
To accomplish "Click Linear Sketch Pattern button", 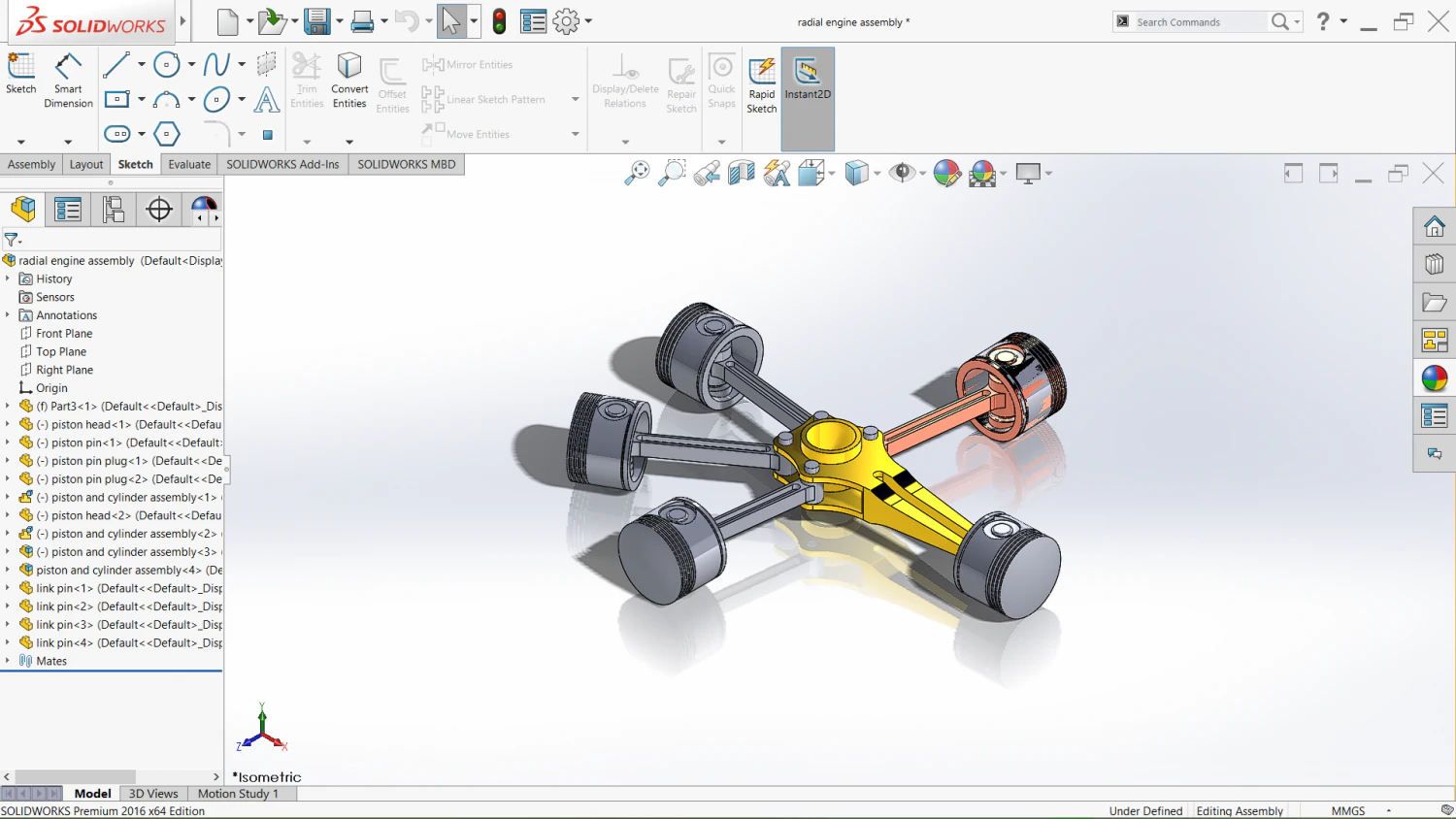I will tap(483, 99).
